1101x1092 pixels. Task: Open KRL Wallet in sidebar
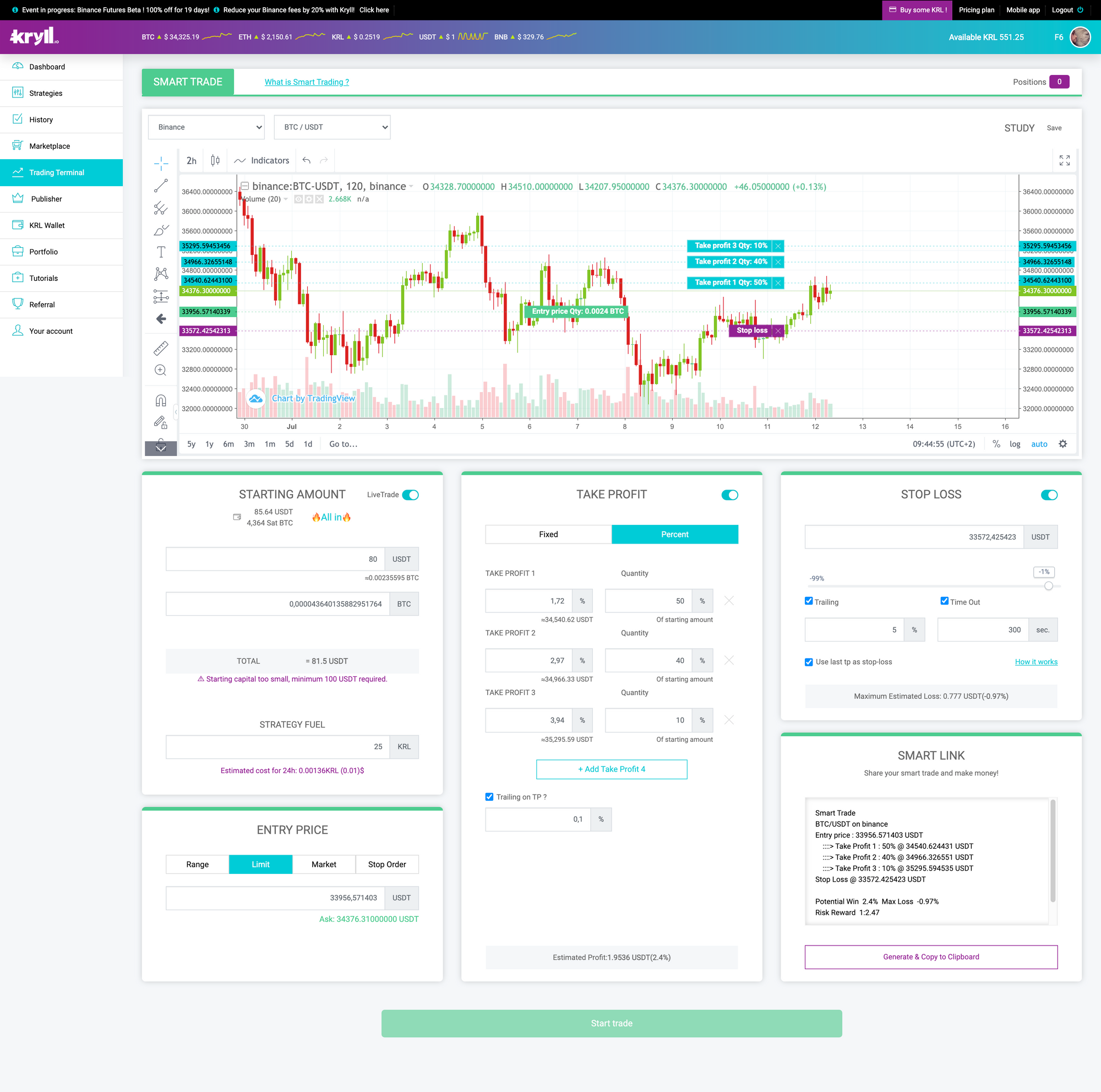(62, 225)
